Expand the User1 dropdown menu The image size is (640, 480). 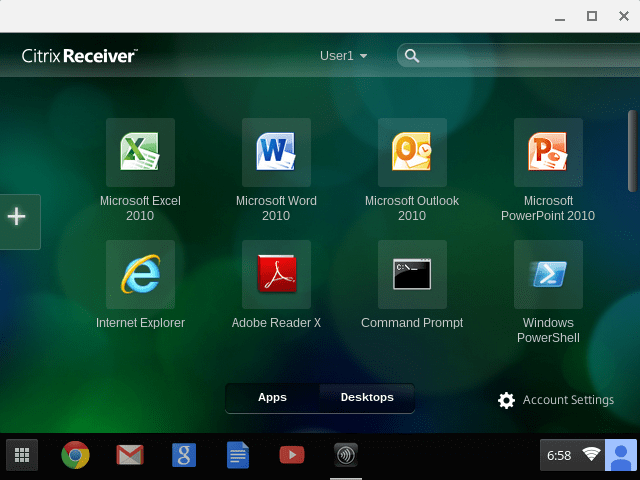click(x=343, y=56)
